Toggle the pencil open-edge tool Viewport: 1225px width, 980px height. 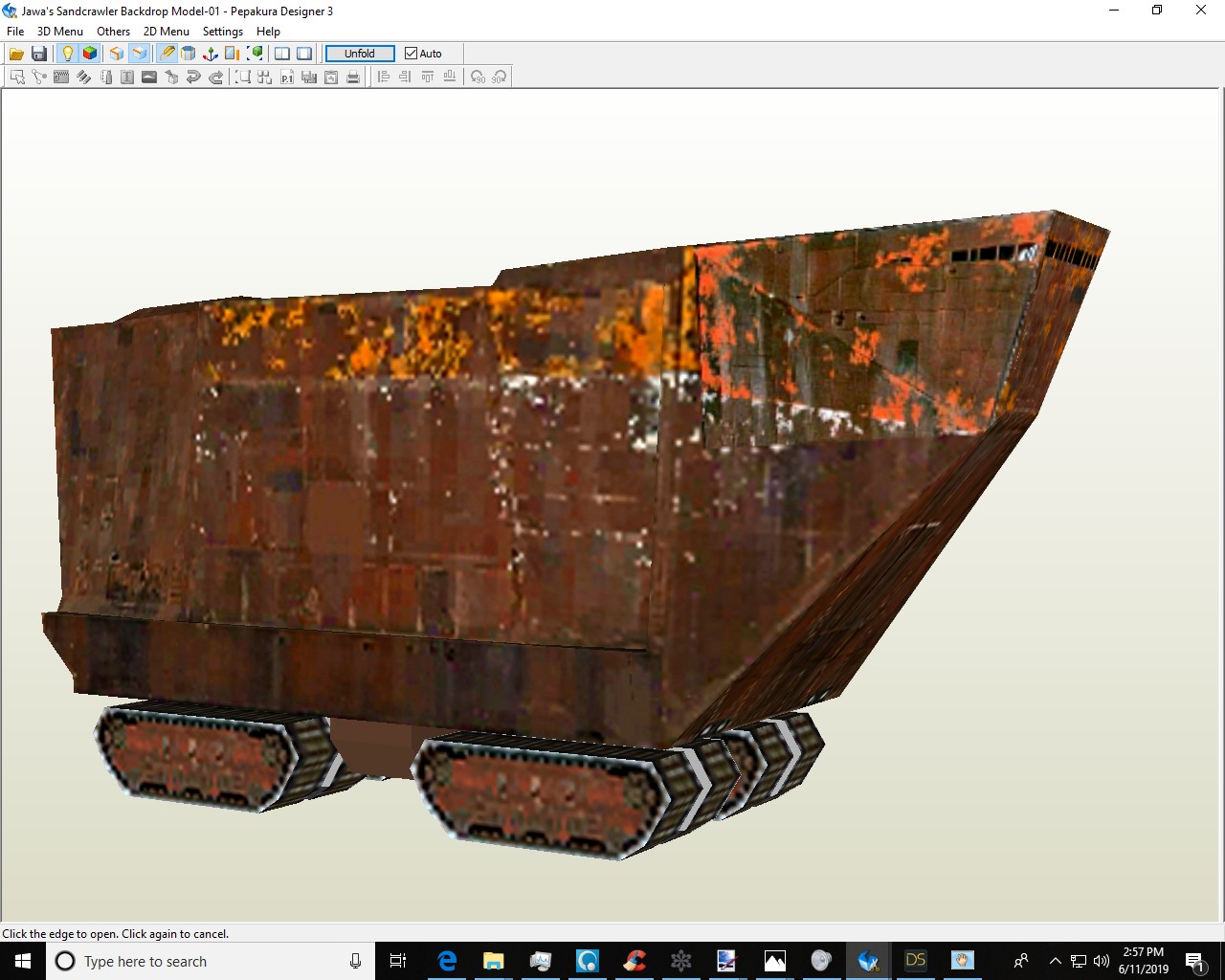[x=167, y=54]
